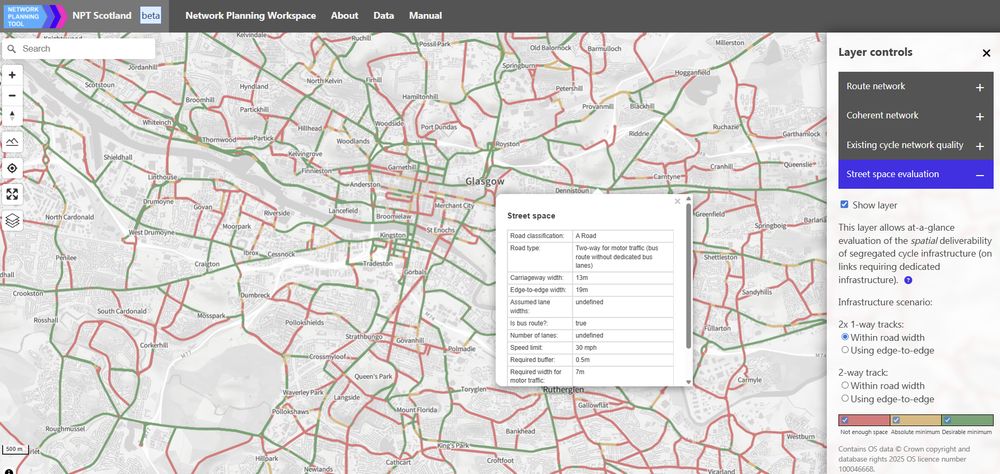Zoom out of the map with minus button

tap(12, 96)
